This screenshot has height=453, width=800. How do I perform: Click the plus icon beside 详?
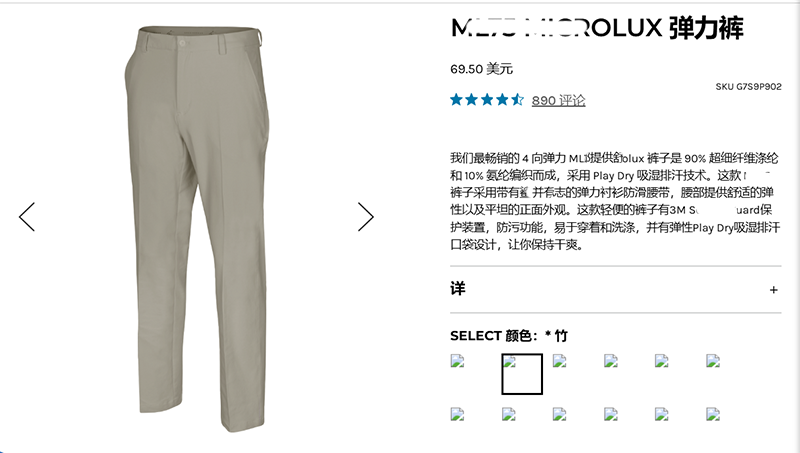click(x=773, y=290)
